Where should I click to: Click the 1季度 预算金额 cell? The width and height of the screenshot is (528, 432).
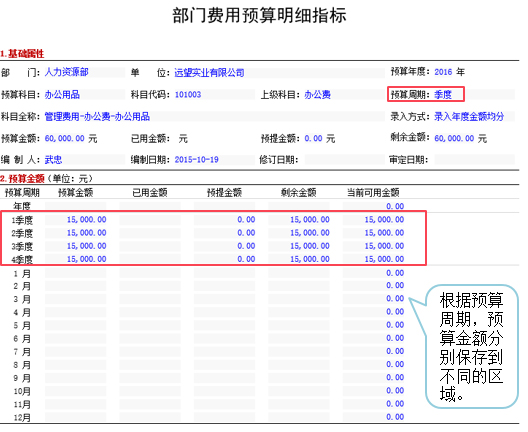tap(76, 220)
